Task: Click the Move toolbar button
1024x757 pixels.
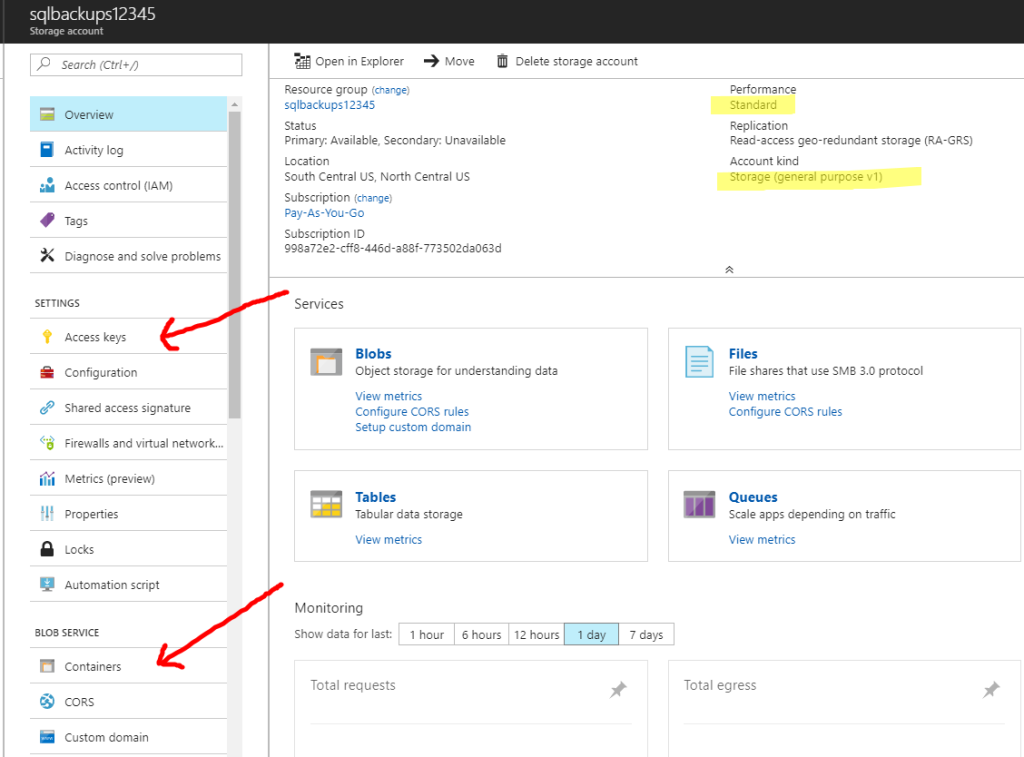Action: [449, 61]
